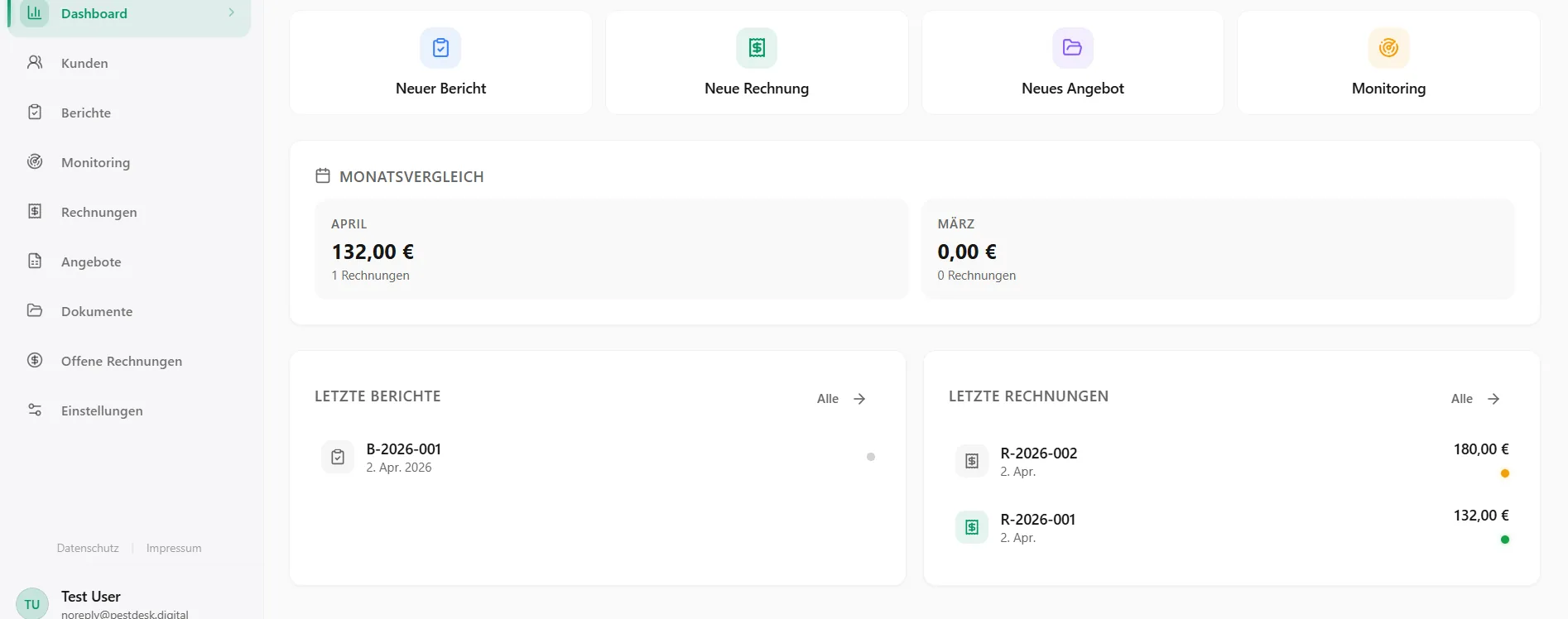Click the Berichte clipboard icon in sidebar
1568x619 pixels.
35,112
